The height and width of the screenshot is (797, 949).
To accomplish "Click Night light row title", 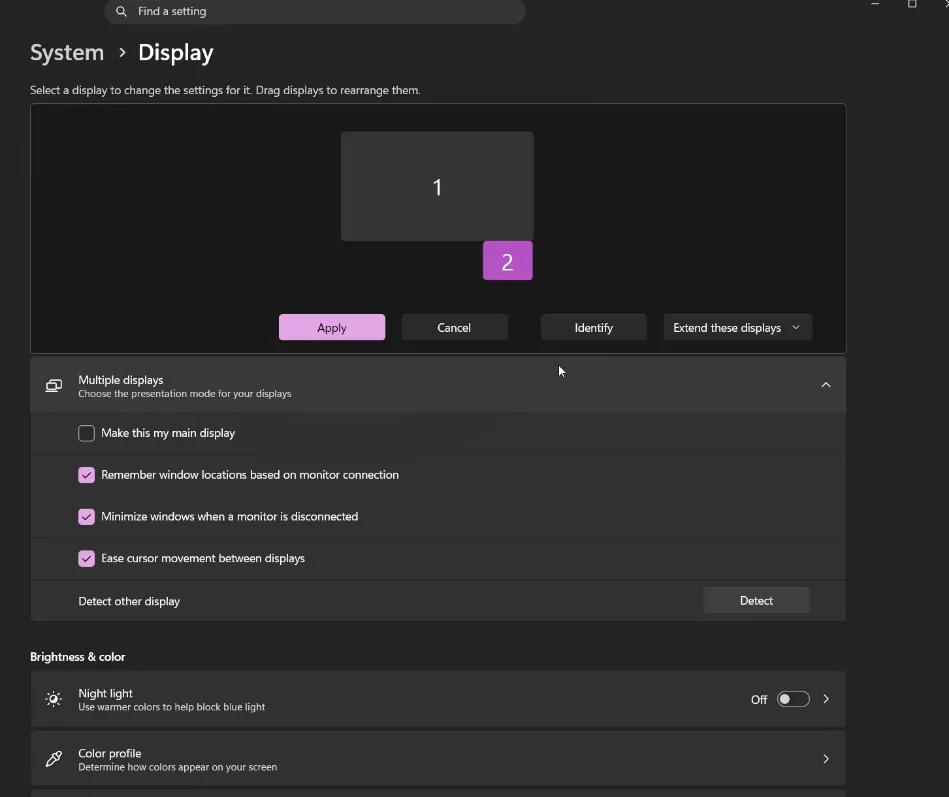I will click(x=105, y=693).
